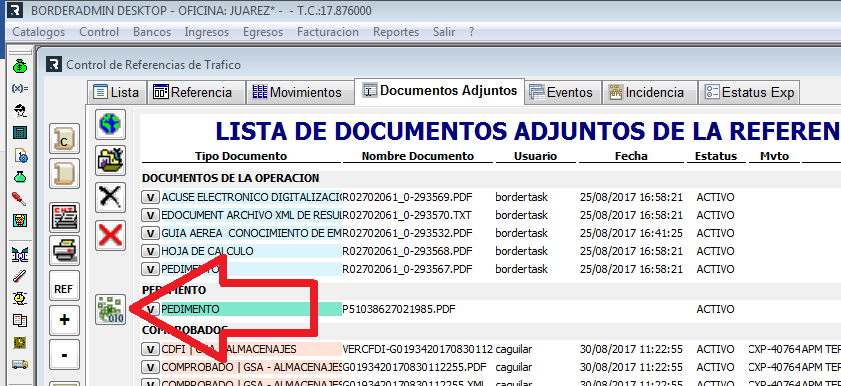
Task: Open the Reportes menu
Action: tap(396, 32)
